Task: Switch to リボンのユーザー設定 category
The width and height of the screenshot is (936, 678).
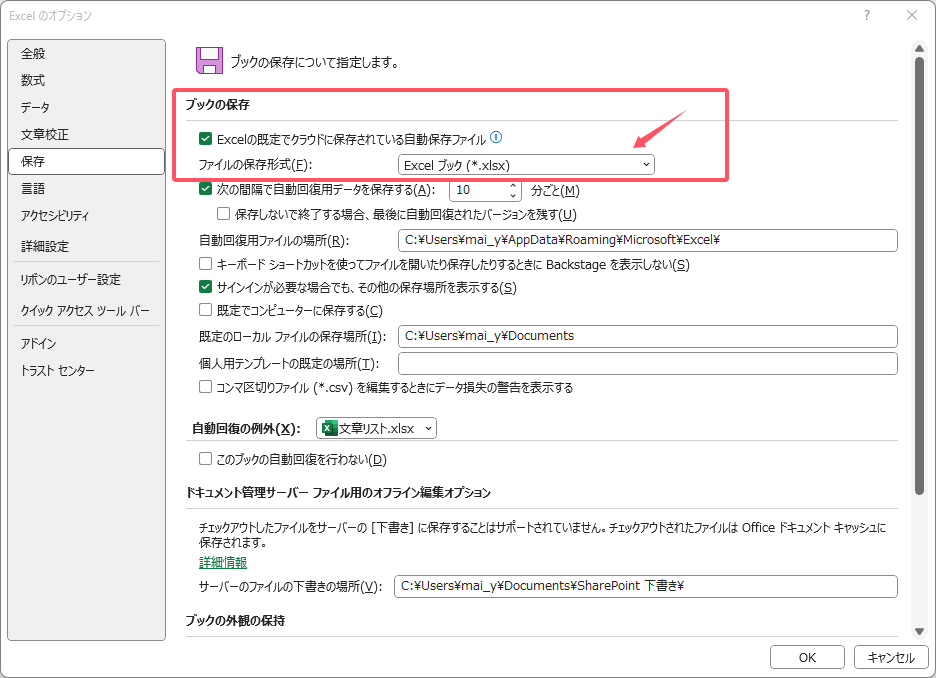Action: (70, 279)
